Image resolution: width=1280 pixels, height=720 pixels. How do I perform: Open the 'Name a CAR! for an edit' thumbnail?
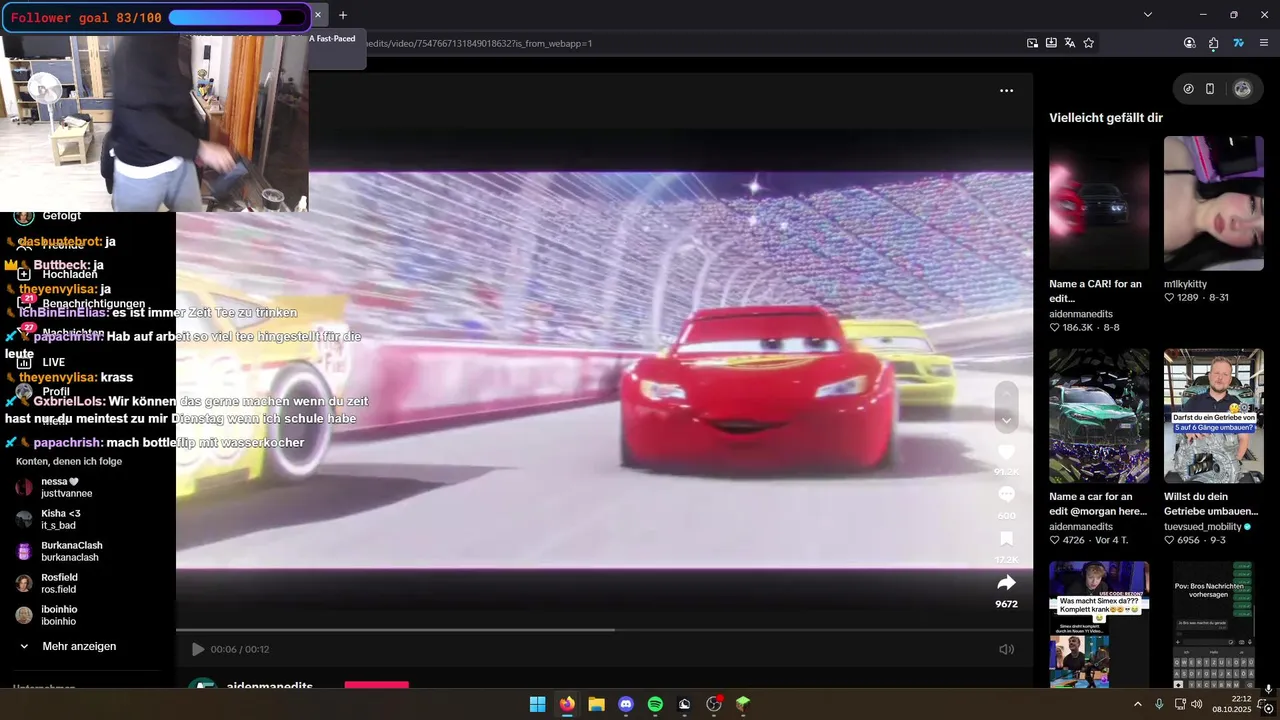pyautogui.click(x=1099, y=203)
